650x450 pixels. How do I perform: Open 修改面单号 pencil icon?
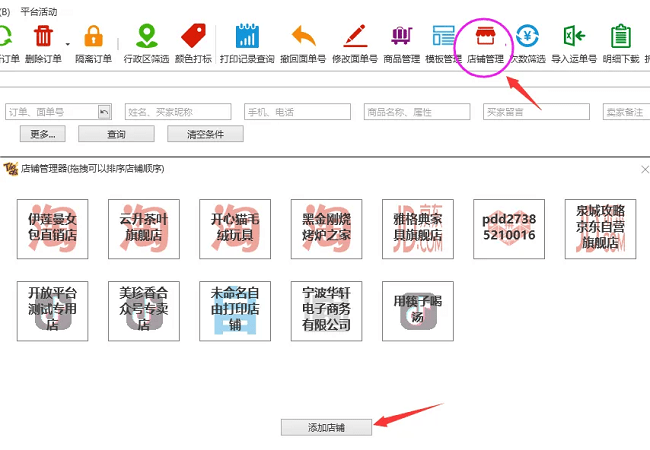(355, 38)
